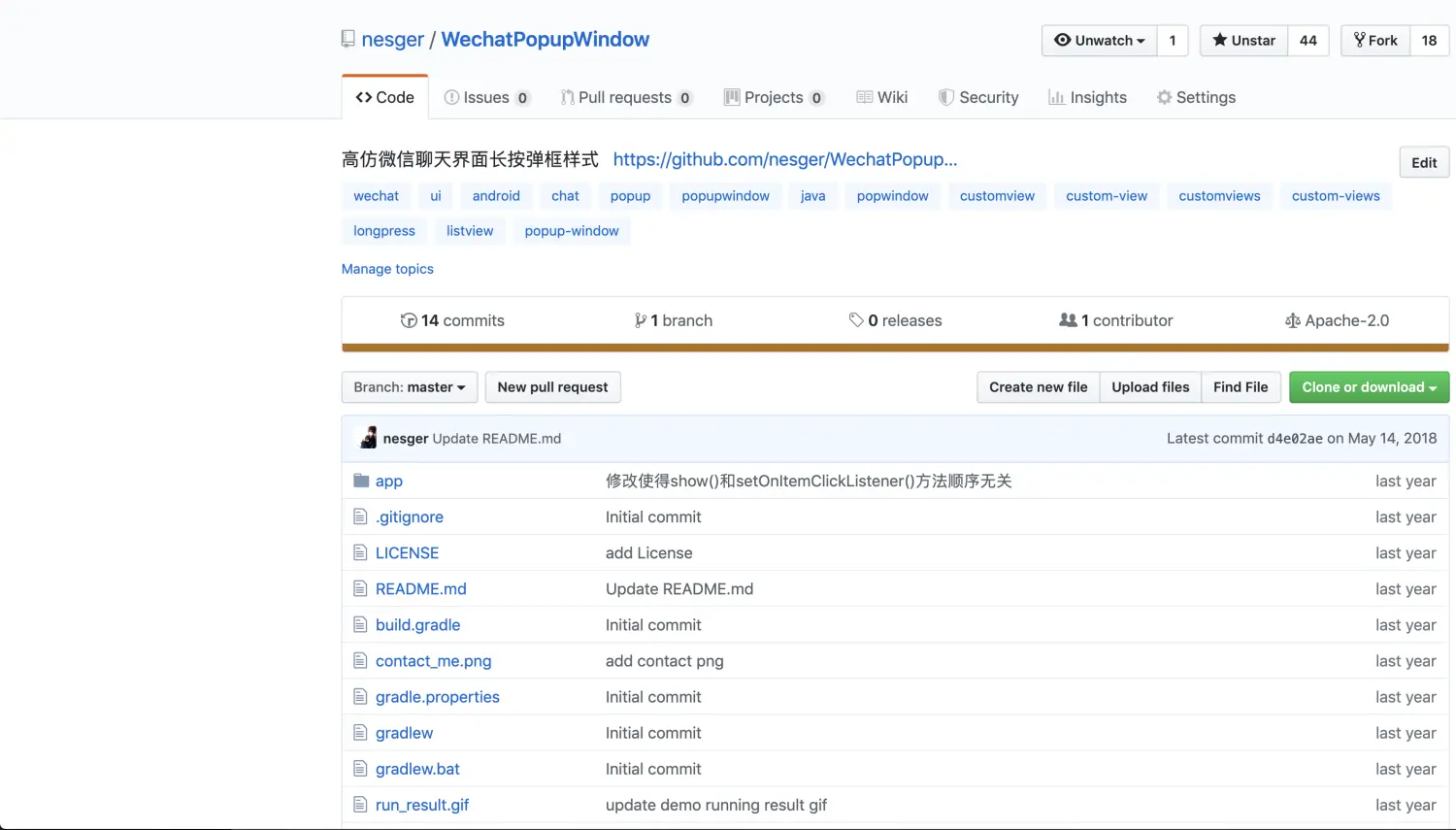
Task: Click the file icon next to README.md
Action: click(x=360, y=588)
